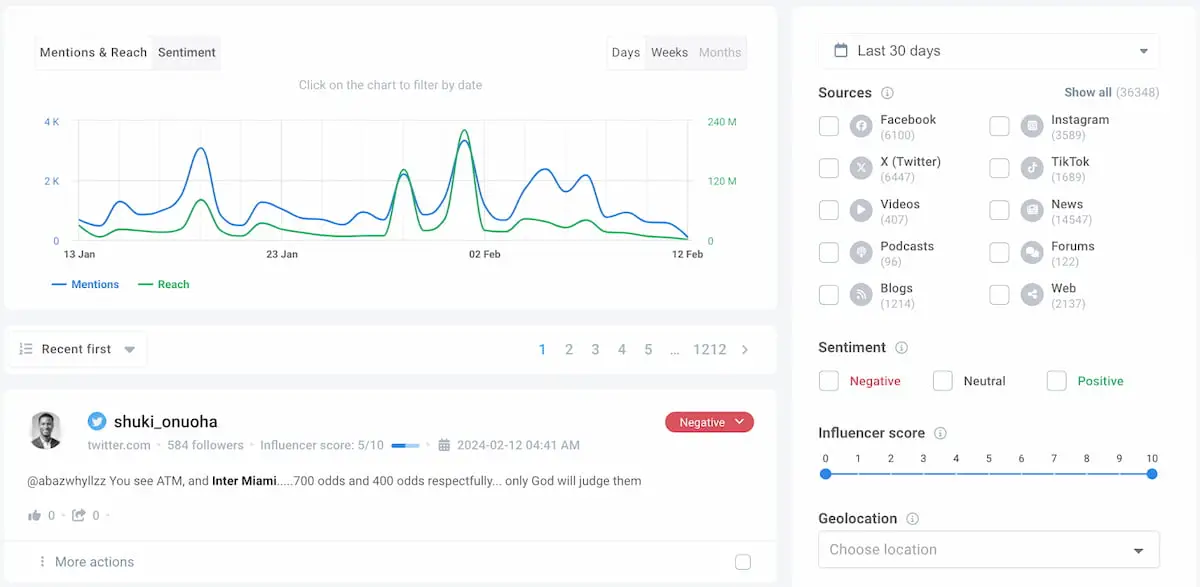Viewport: 1200px width, 587px height.
Task: Check the Negative sentiment filter
Action: pyautogui.click(x=828, y=380)
